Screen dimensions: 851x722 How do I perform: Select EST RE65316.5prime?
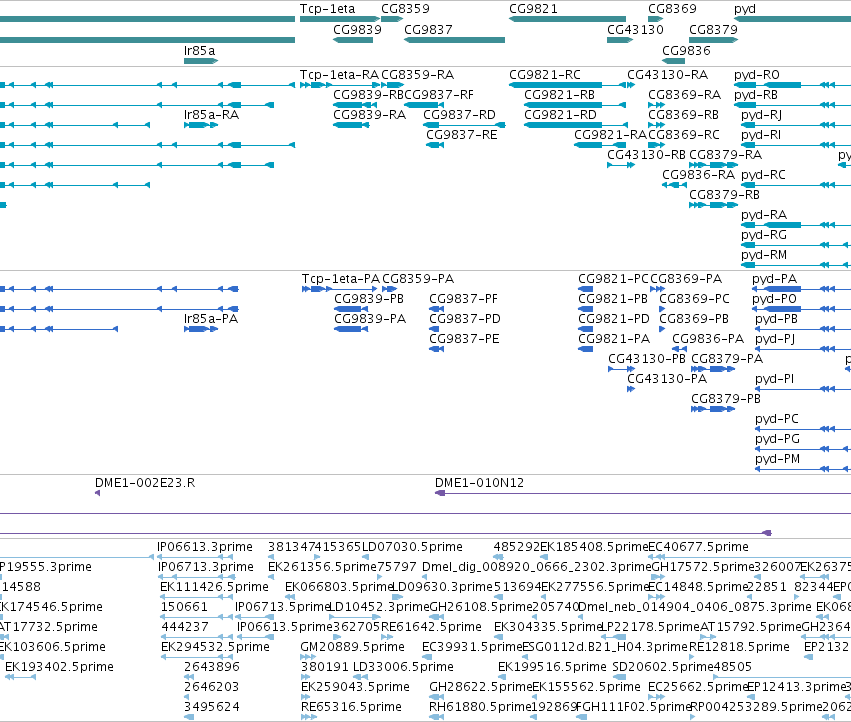(351, 707)
